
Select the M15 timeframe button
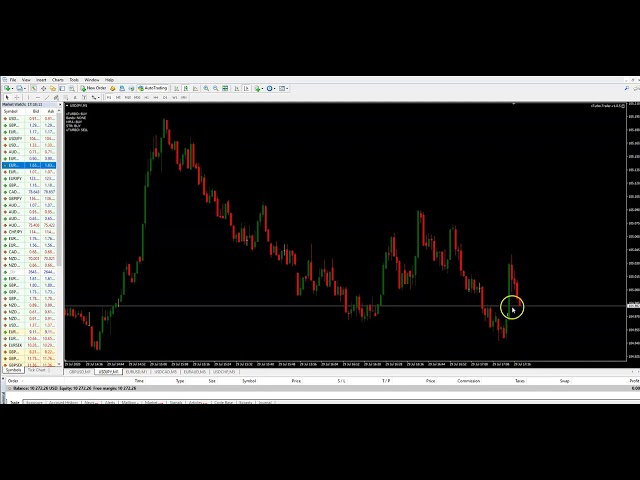[129, 97]
